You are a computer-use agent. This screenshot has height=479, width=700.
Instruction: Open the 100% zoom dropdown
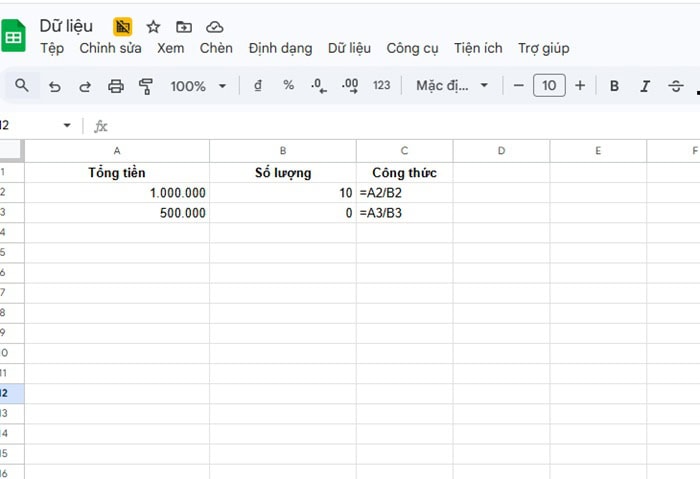tap(198, 86)
